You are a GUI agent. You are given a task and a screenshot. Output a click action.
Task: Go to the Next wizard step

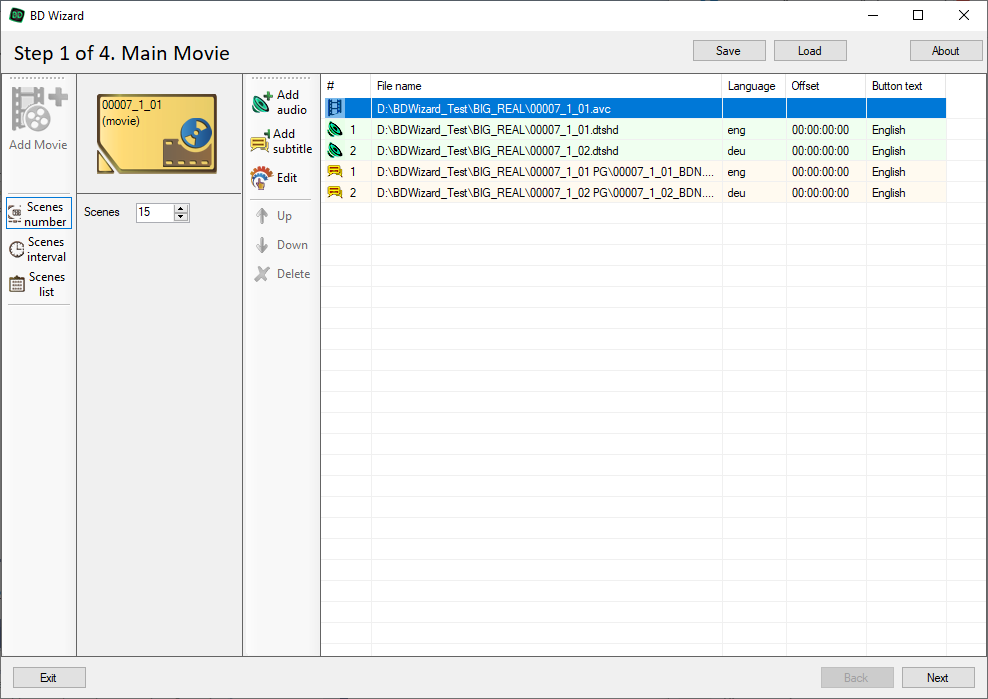click(x=937, y=677)
